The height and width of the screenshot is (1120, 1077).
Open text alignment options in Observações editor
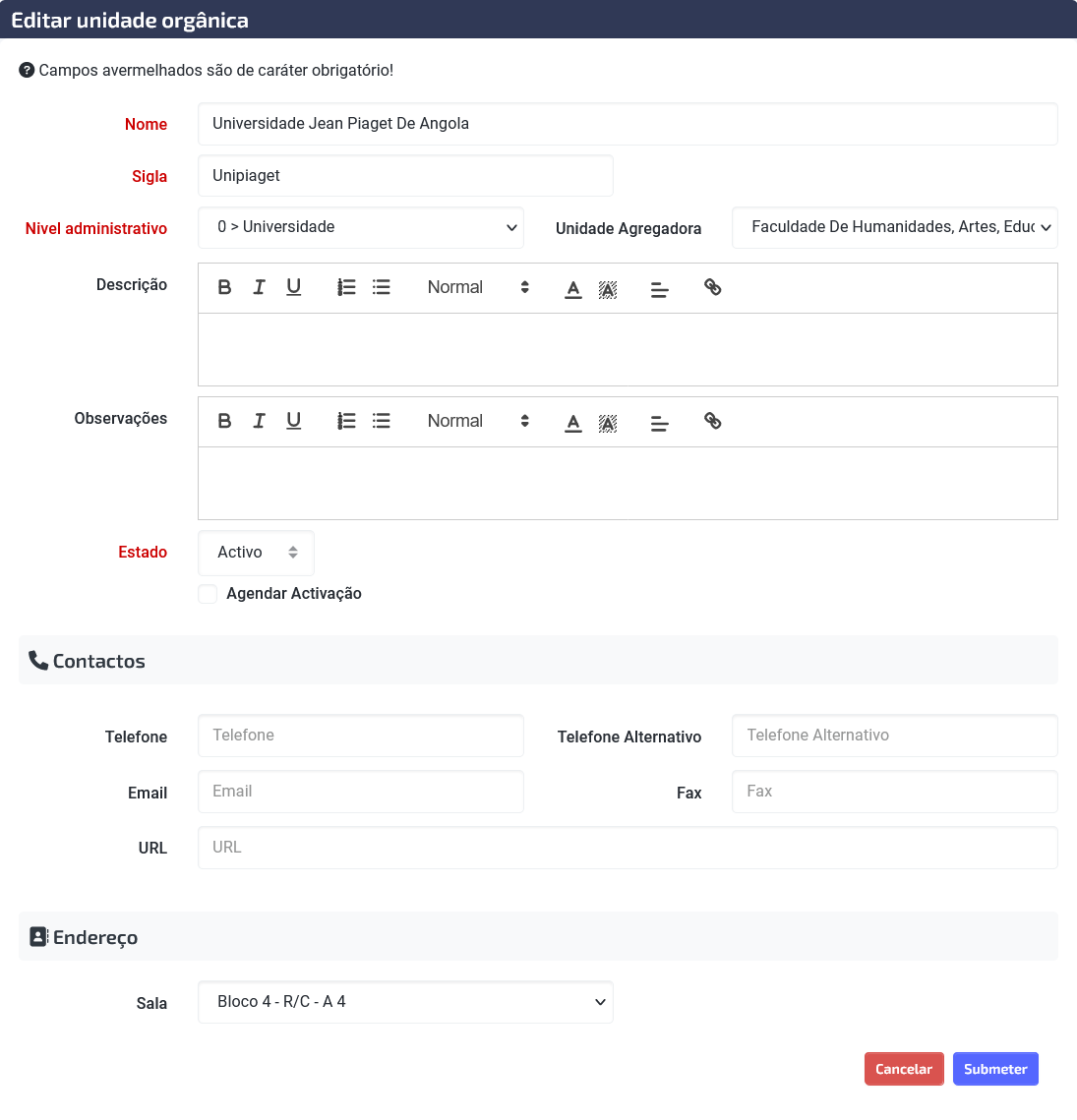[660, 422]
